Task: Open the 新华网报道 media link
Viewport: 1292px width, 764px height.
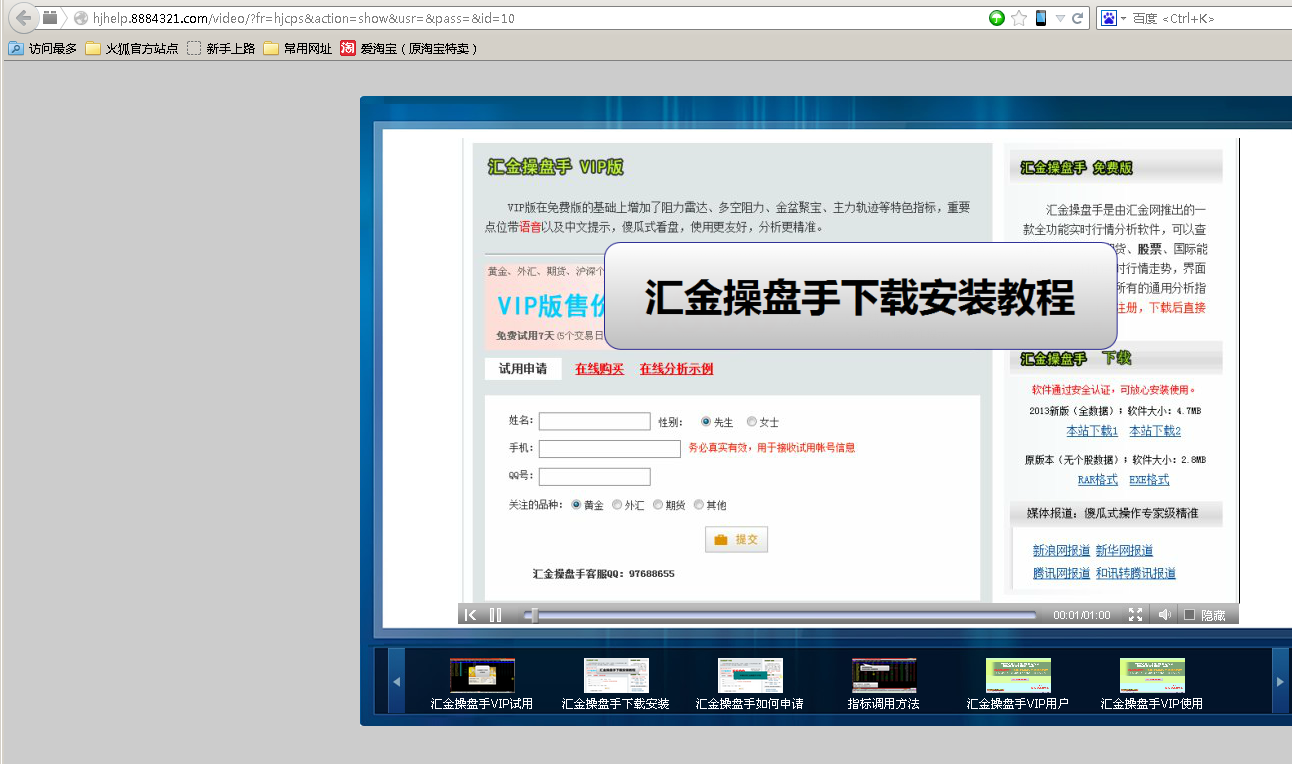Action: click(1124, 551)
